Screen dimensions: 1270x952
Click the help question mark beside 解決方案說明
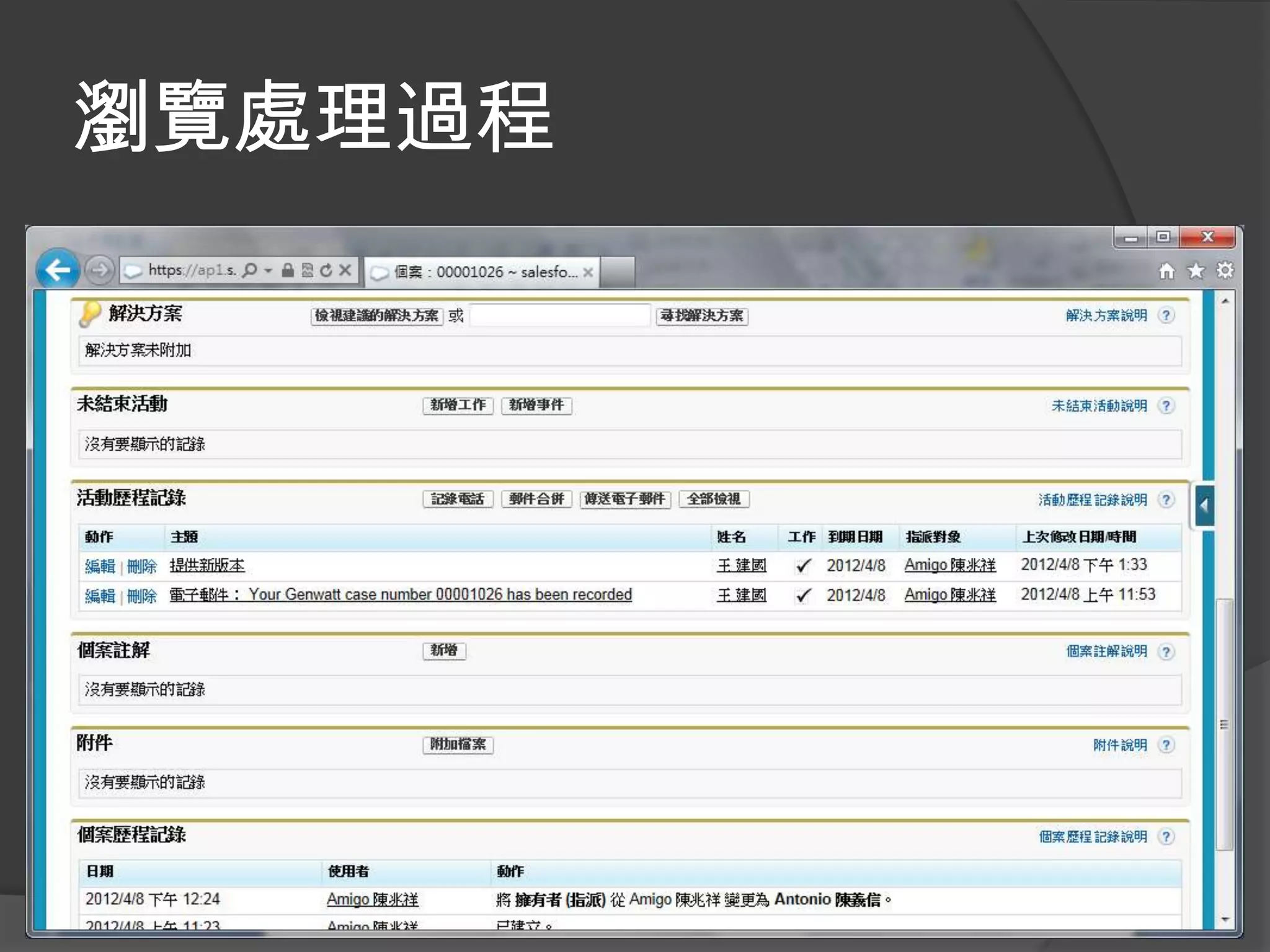(1166, 315)
